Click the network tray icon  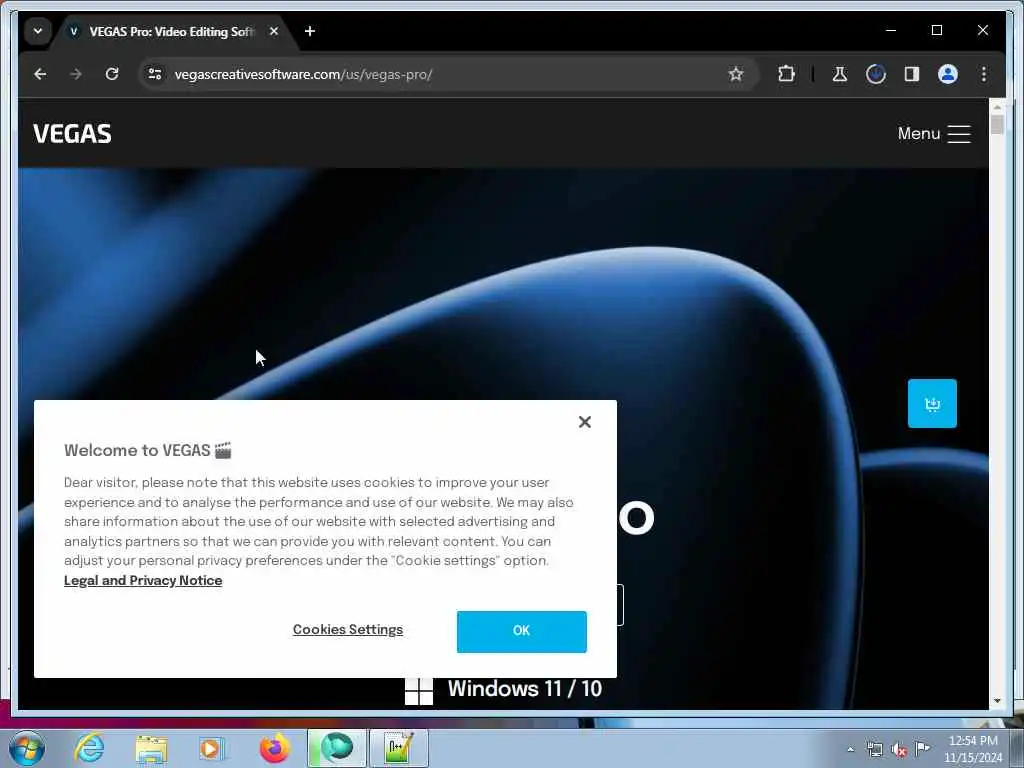tap(874, 750)
